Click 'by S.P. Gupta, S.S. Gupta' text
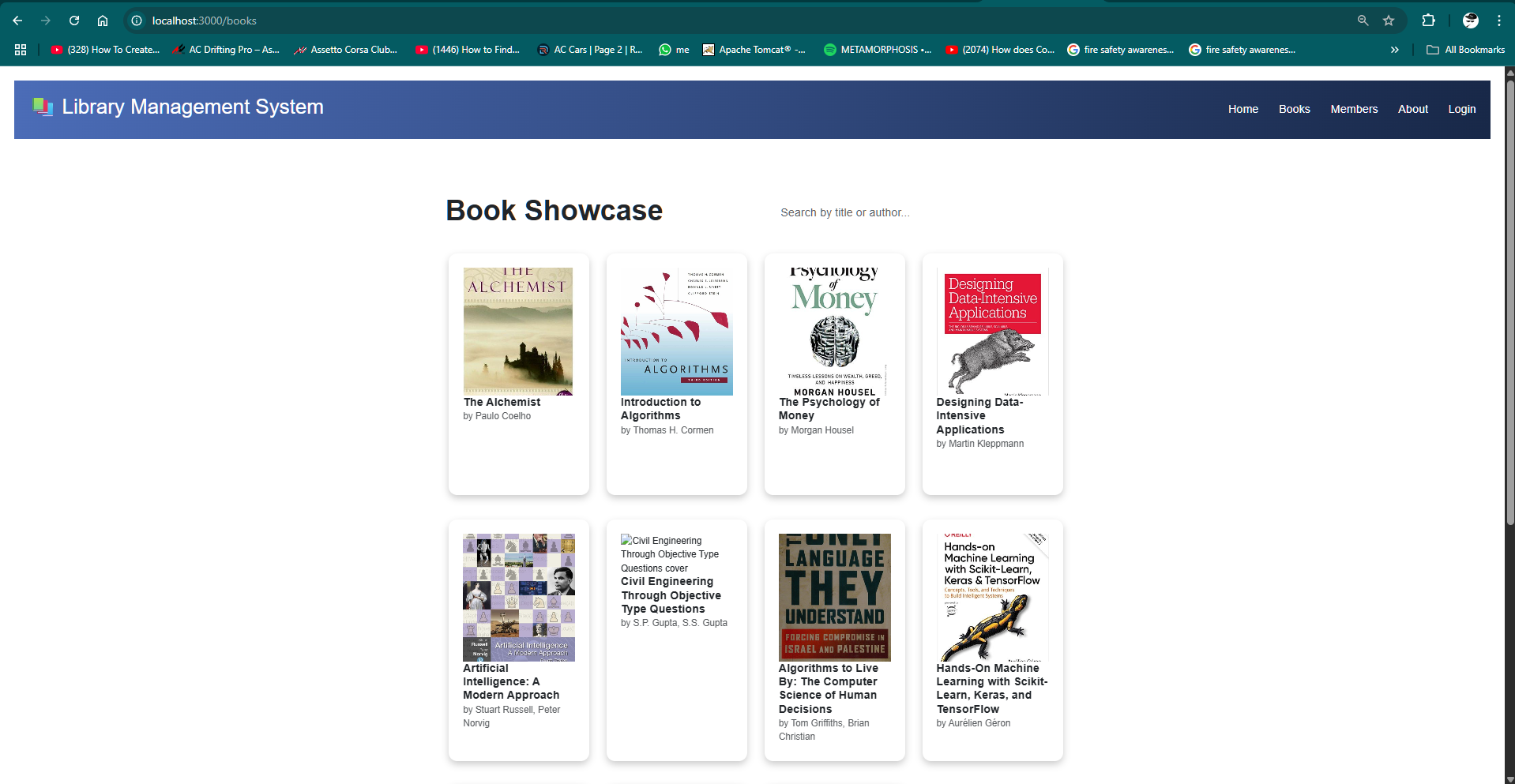This screenshot has height=784, width=1515. (674, 623)
